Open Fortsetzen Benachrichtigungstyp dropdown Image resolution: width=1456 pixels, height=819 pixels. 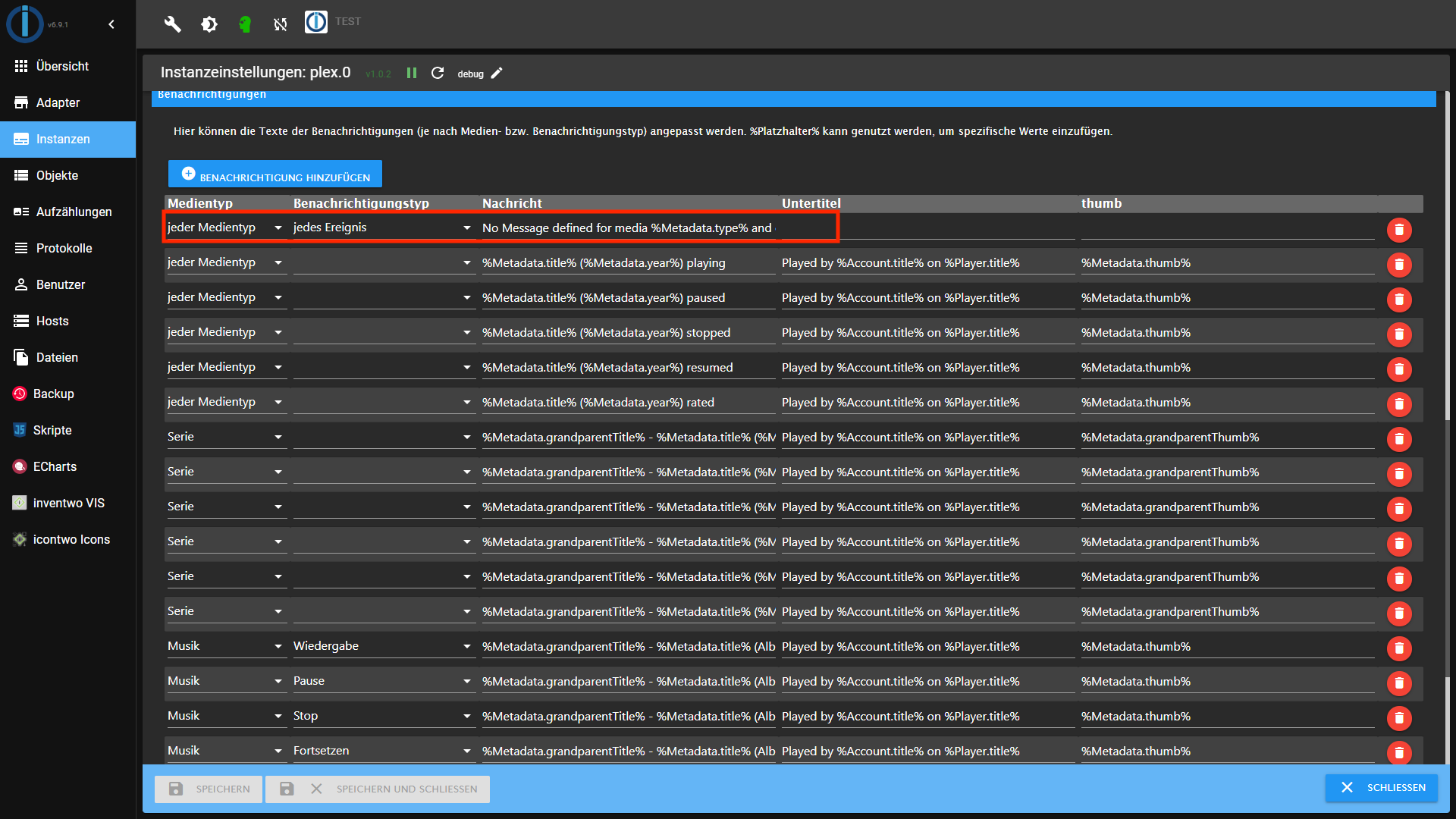[384, 751]
